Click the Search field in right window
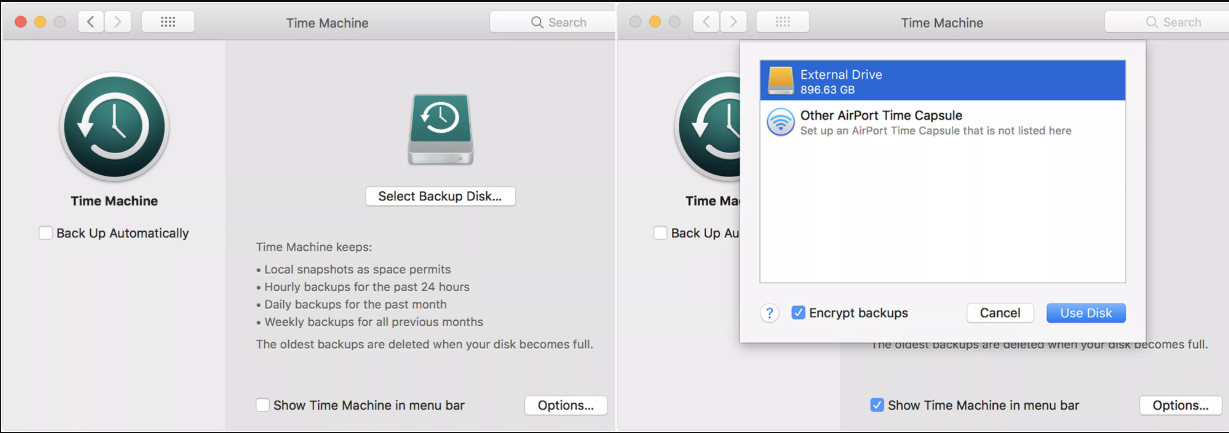This screenshot has width=1229, height=433. (1167, 22)
